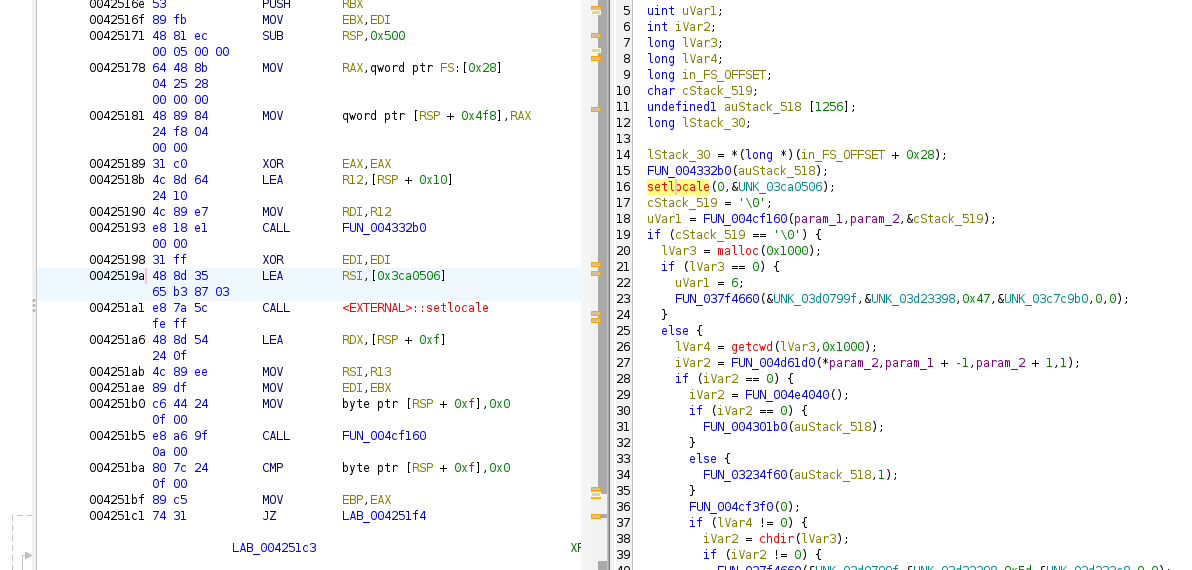Click FUN_004d61d0 in the decompiler
Viewport: 1192px width, 570px height.
772,362
